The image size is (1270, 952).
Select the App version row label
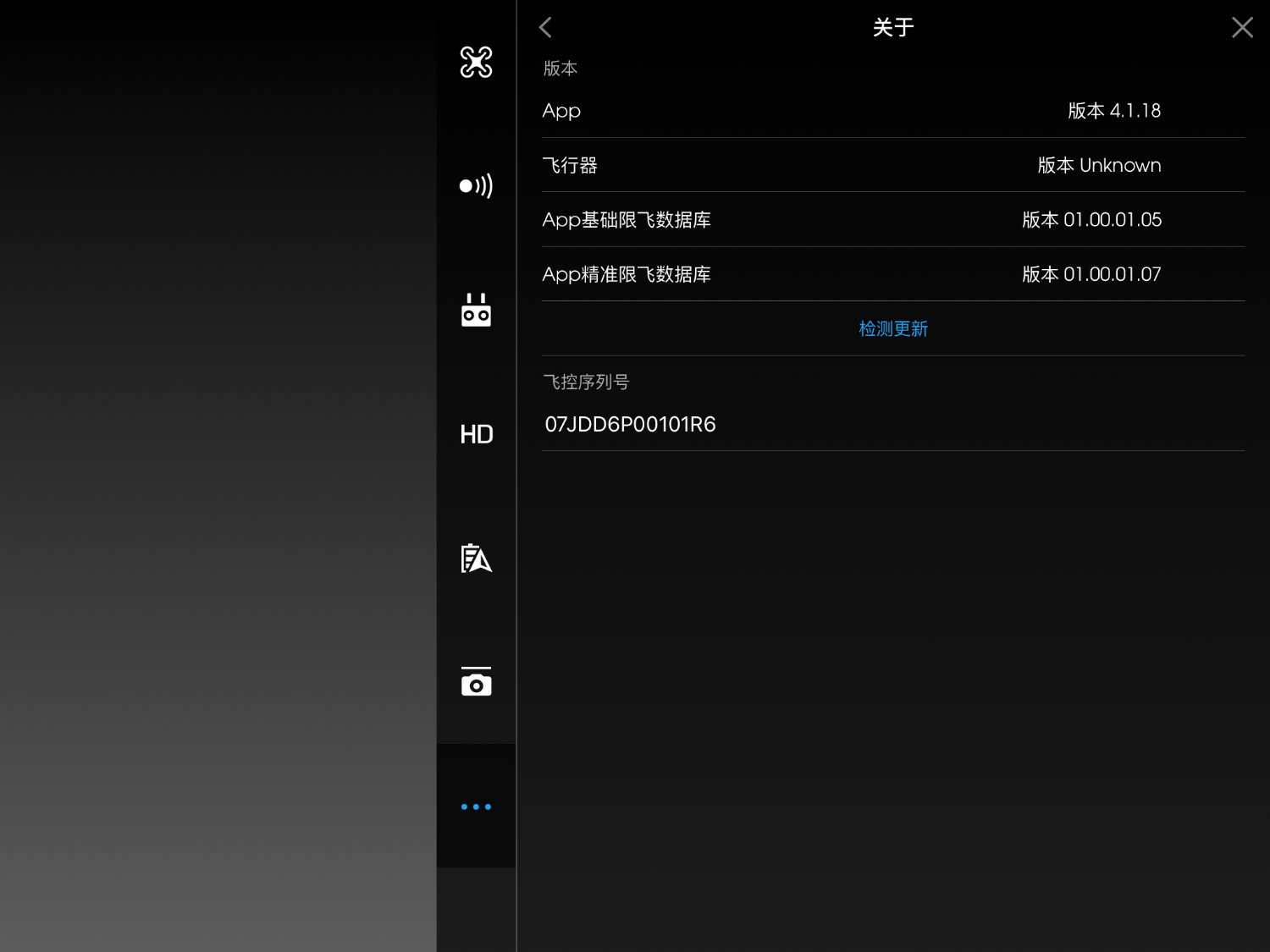point(561,111)
